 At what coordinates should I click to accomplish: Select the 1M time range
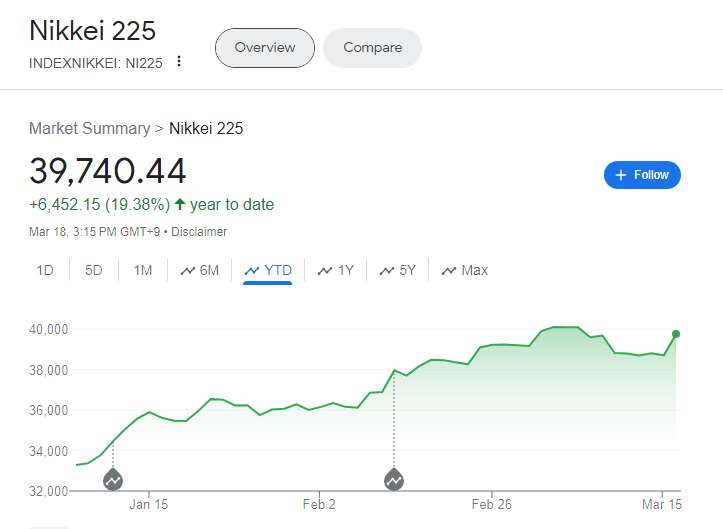[x=142, y=270]
